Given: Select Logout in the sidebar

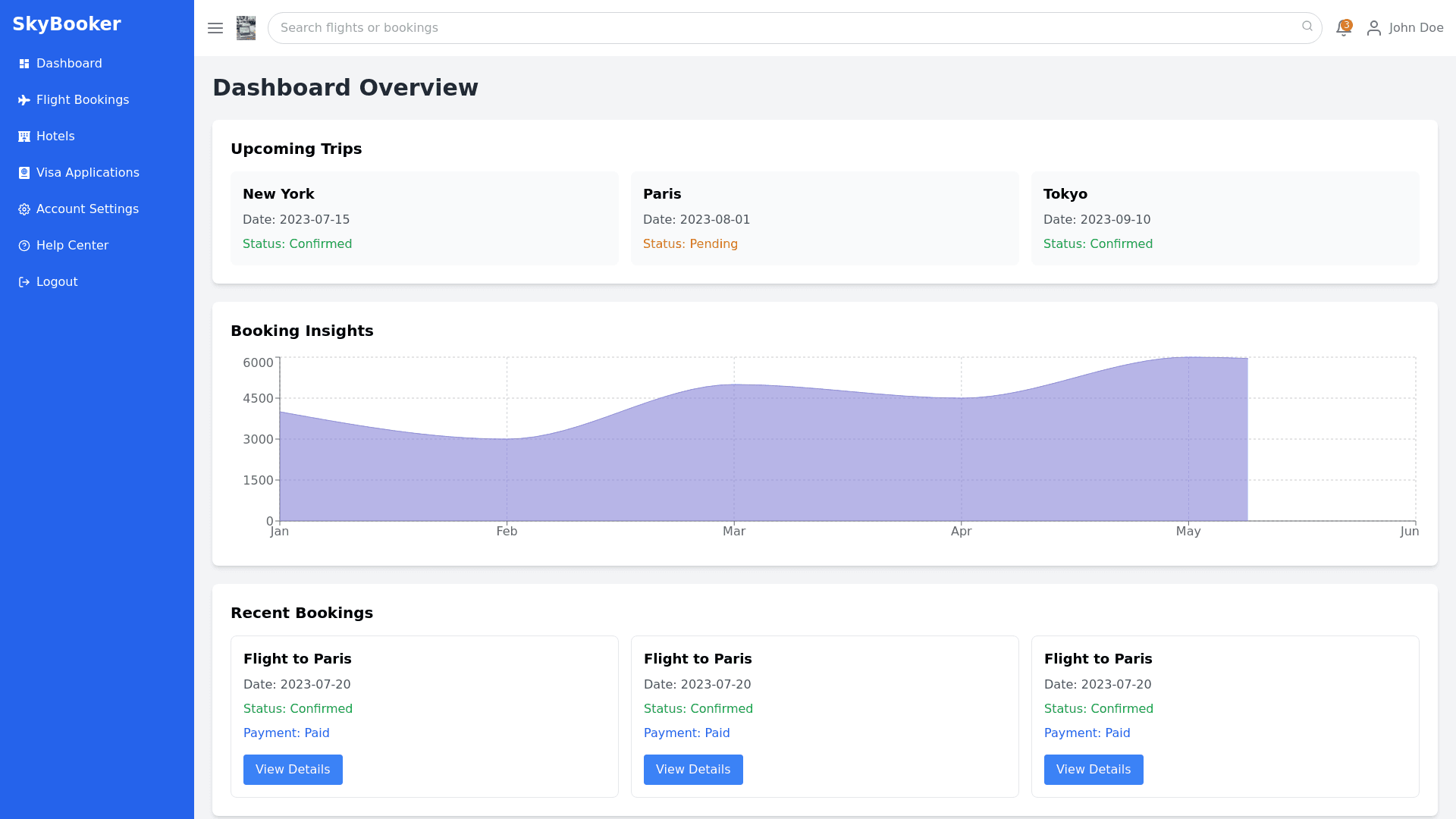Looking at the screenshot, I should (57, 282).
